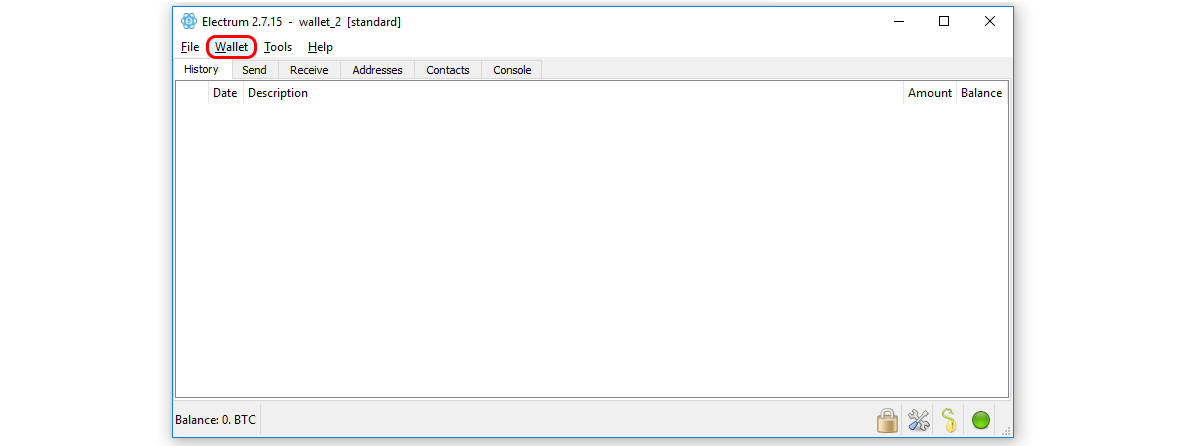Switch to the Console tab

pyautogui.click(x=512, y=70)
